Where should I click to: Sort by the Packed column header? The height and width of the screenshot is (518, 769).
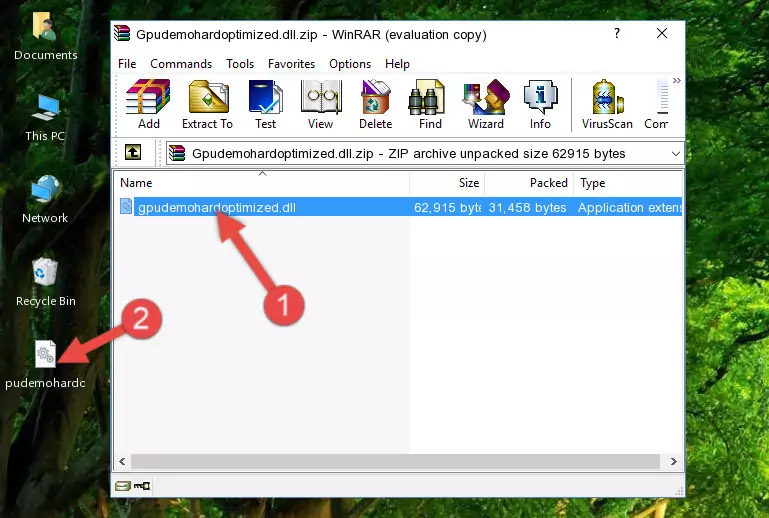pos(529,183)
